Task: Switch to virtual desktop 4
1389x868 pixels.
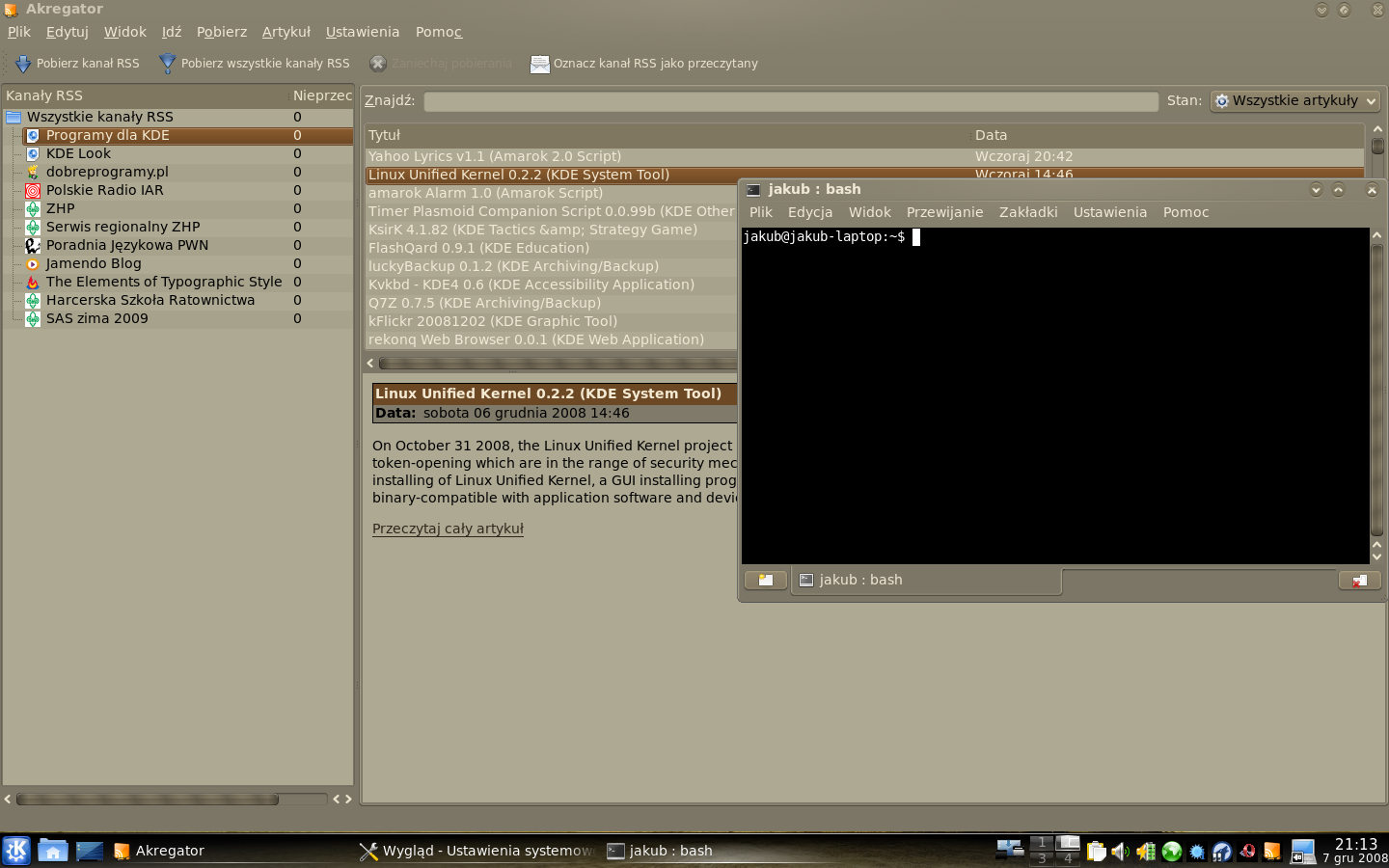Action: [x=1068, y=858]
